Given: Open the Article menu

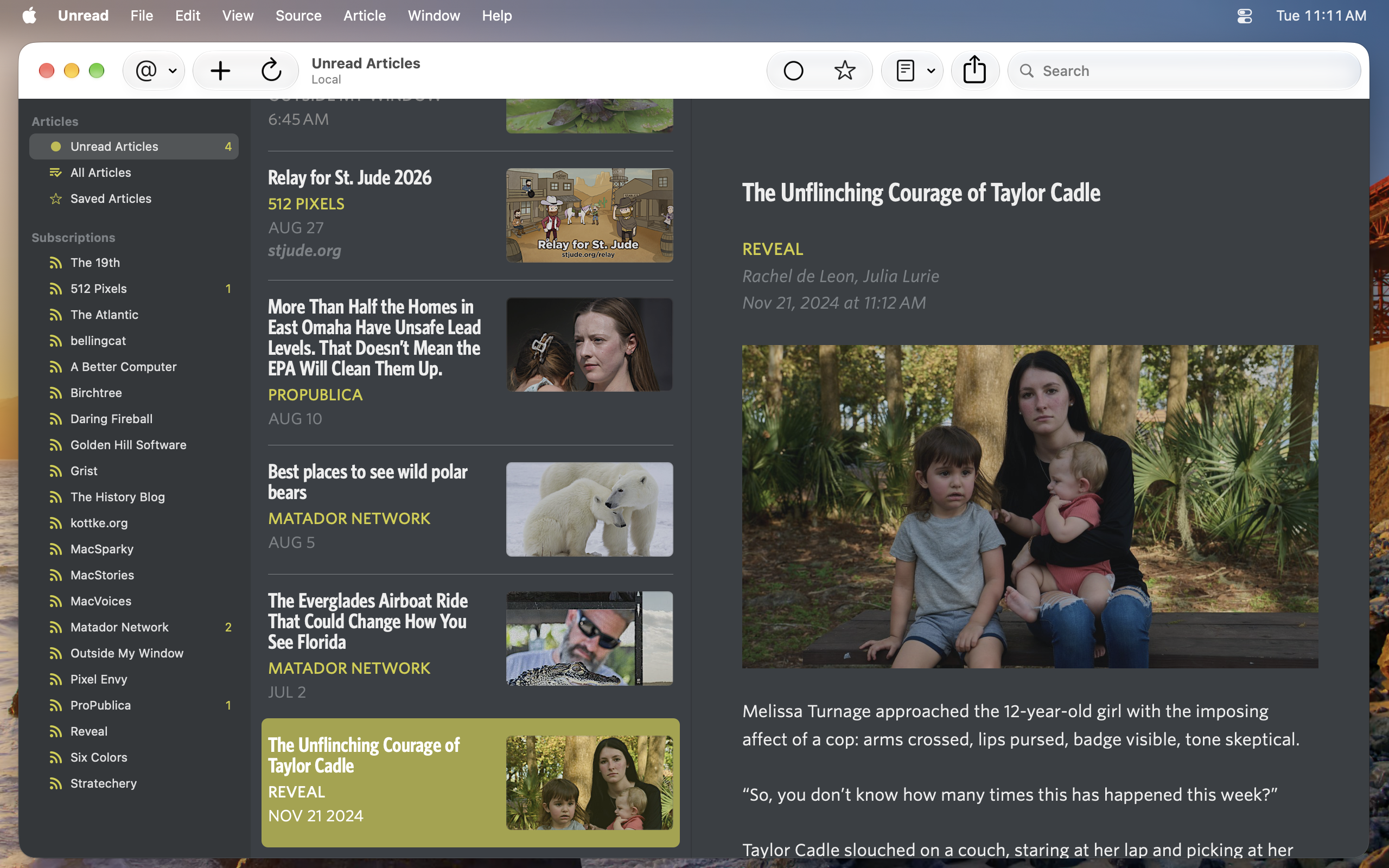Looking at the screenshot, I should click(365, 16).
